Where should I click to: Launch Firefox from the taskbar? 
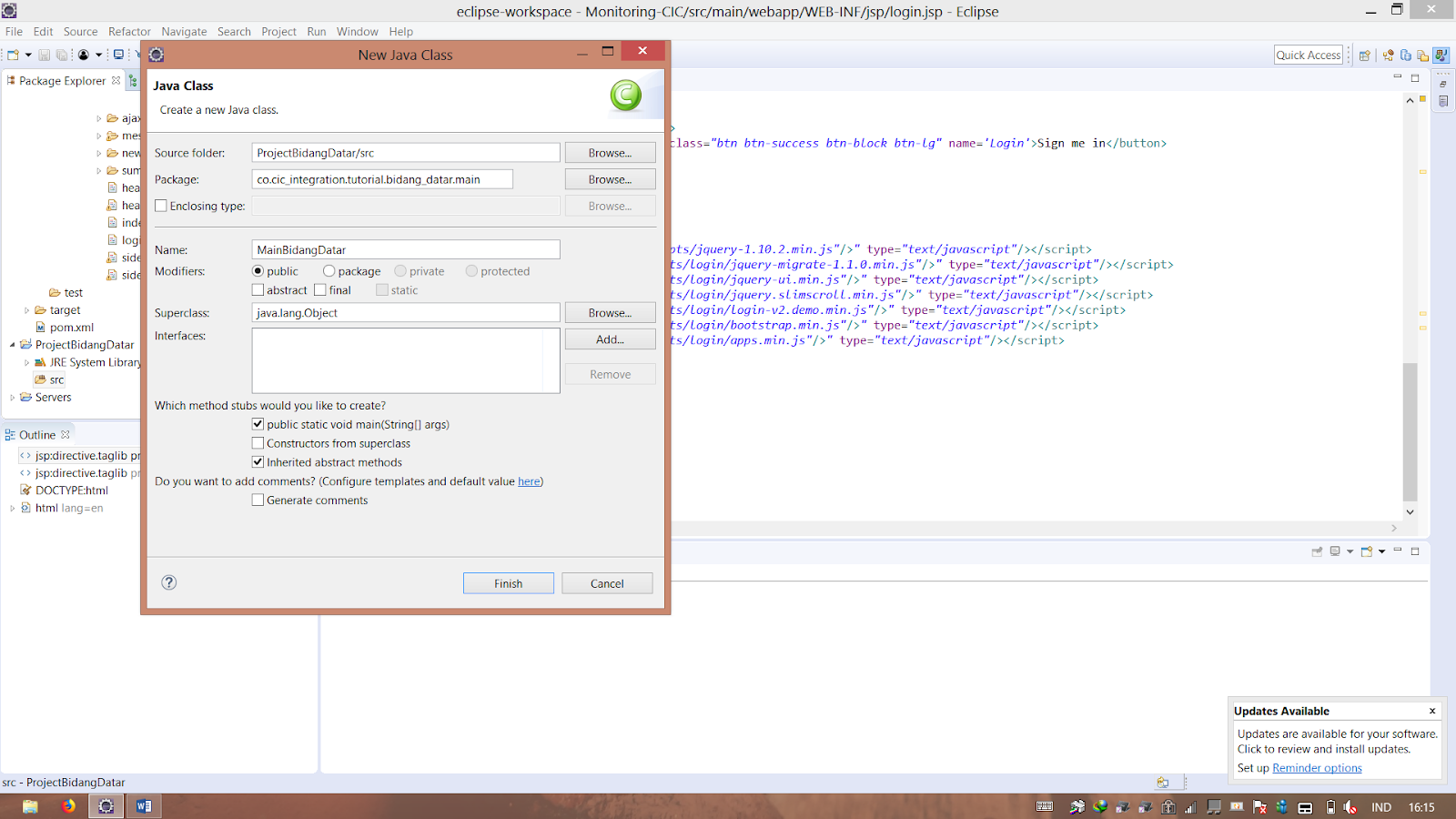pos(68,806)
